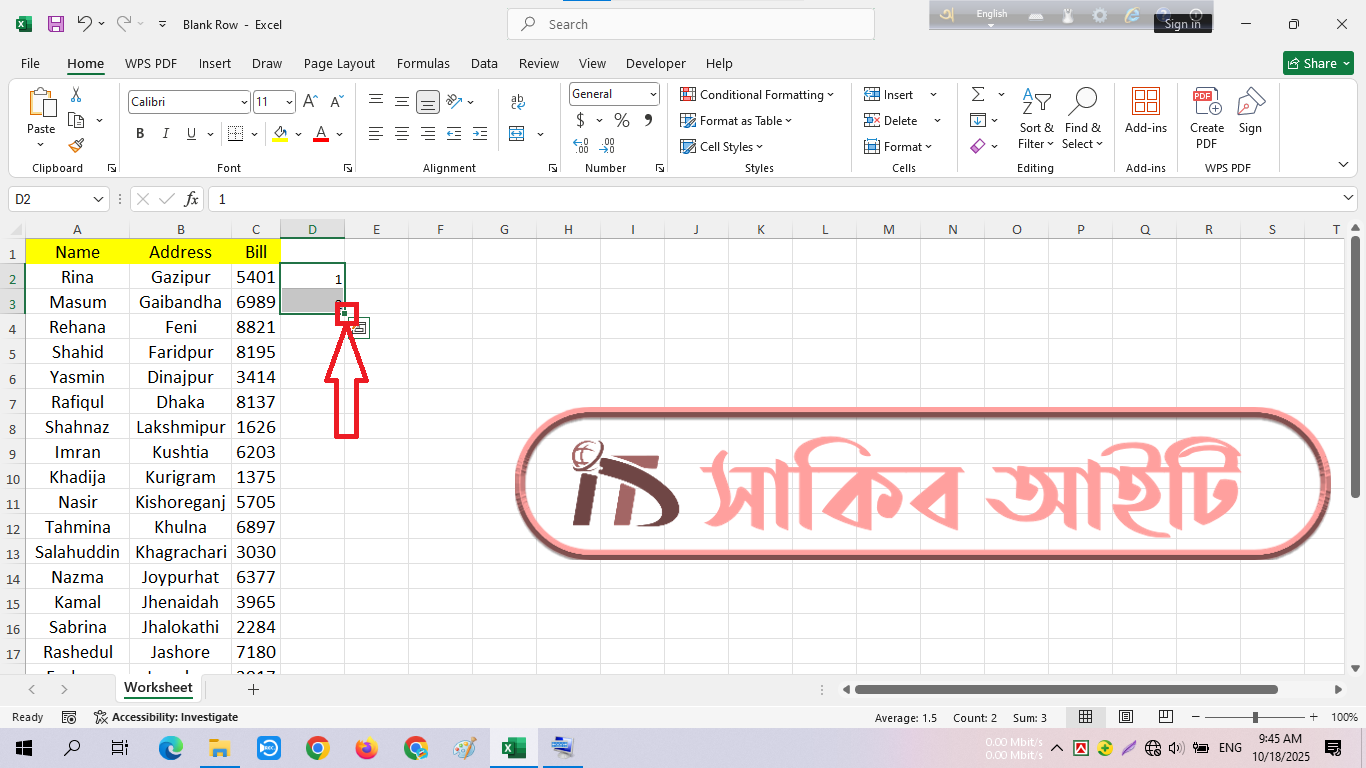Screen dimensions: 1366x768
Task: Click the Format Painter brush icon
Action: (76, 146)
